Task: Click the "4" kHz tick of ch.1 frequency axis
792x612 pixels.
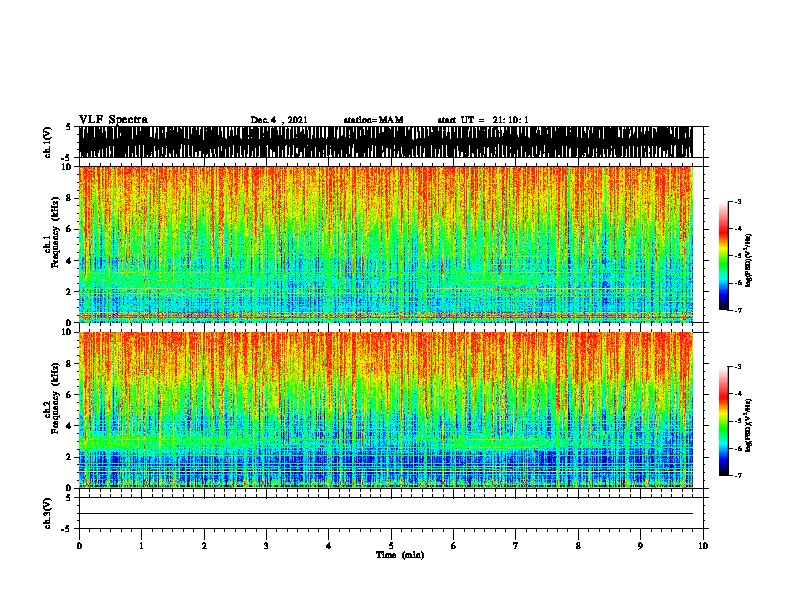Action: 70,261
